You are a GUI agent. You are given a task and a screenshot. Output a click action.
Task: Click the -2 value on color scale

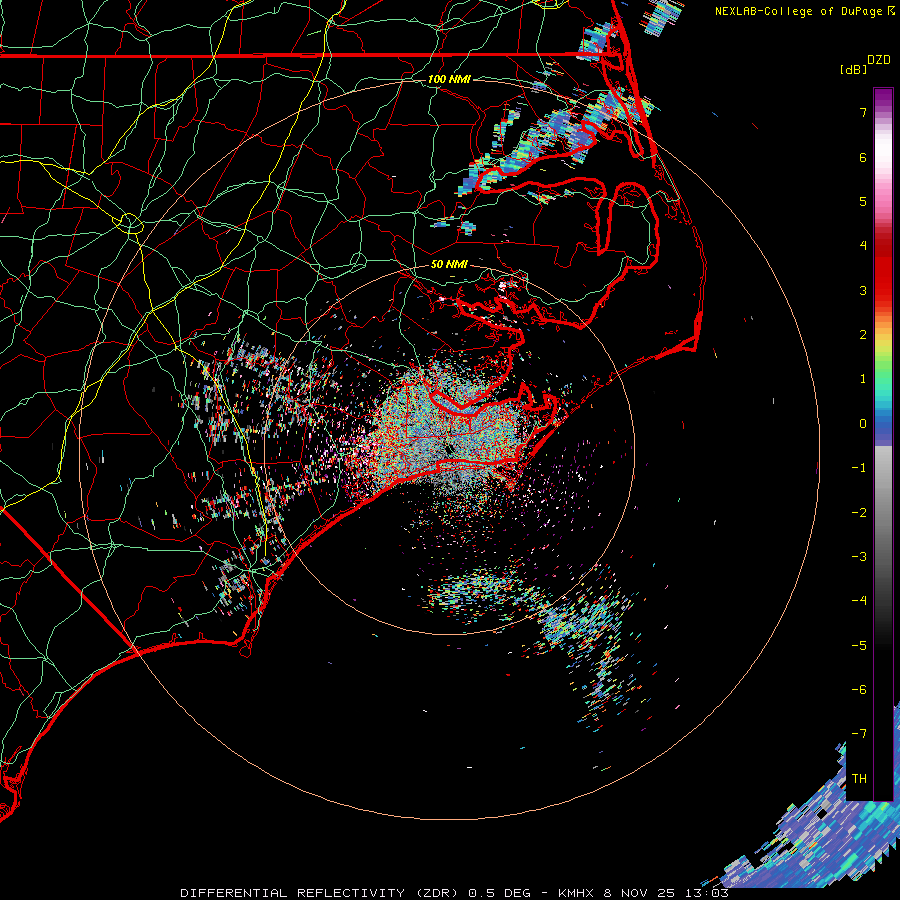pos(859,513)
